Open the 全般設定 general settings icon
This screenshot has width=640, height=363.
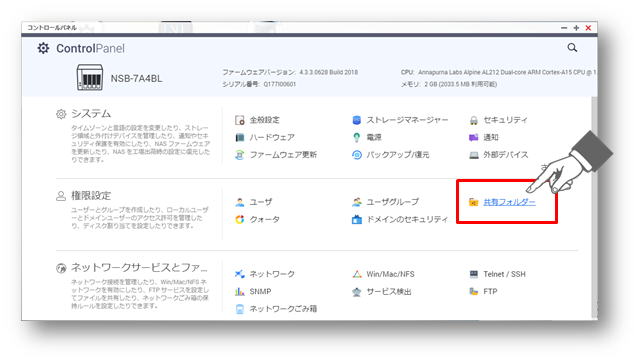pyautogui.click(x=240, y=120)
